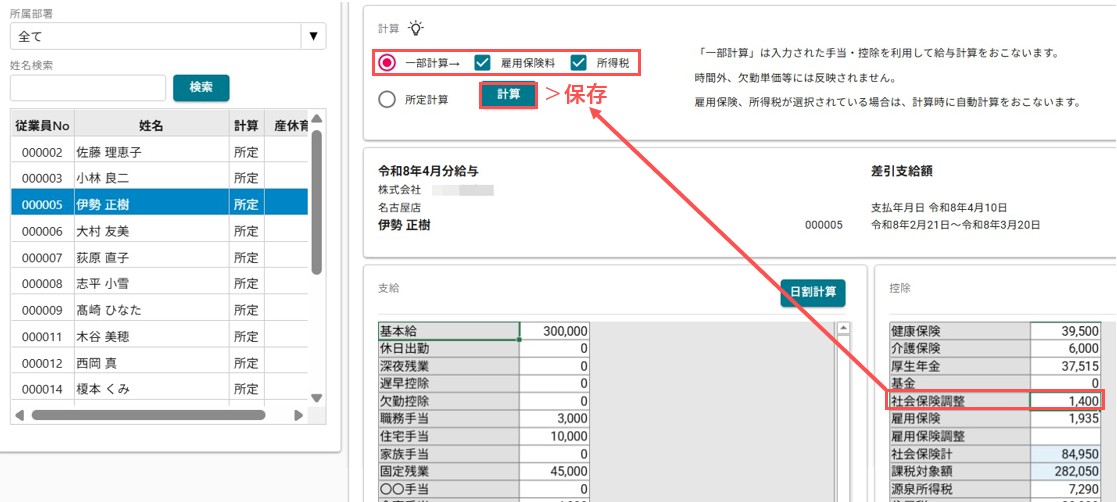
Task: Click the employee list horizontal scroll right arrow
Action: pyautogui.click(x=298, y=415)
